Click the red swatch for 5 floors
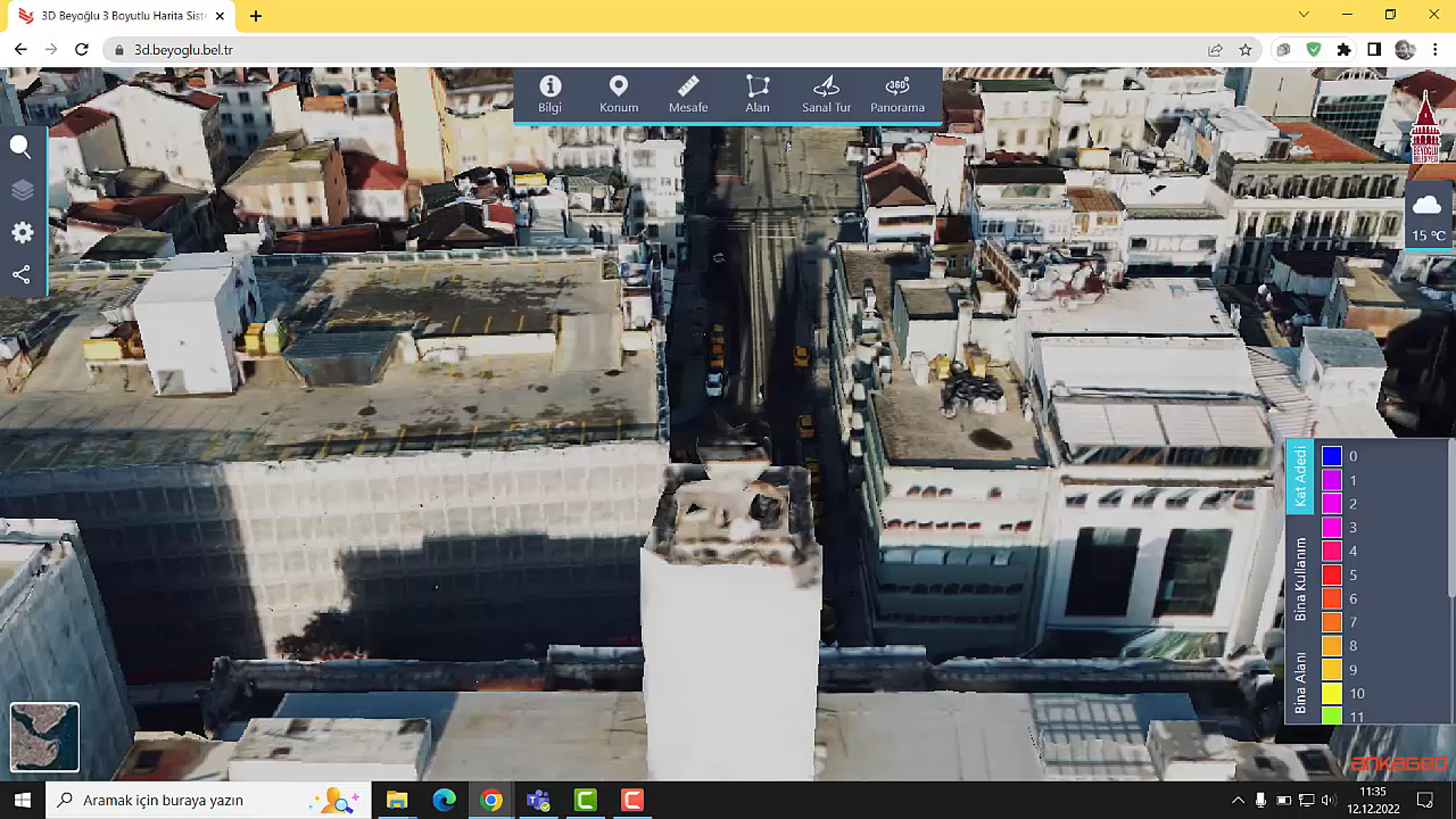 tap(1331, 575)
